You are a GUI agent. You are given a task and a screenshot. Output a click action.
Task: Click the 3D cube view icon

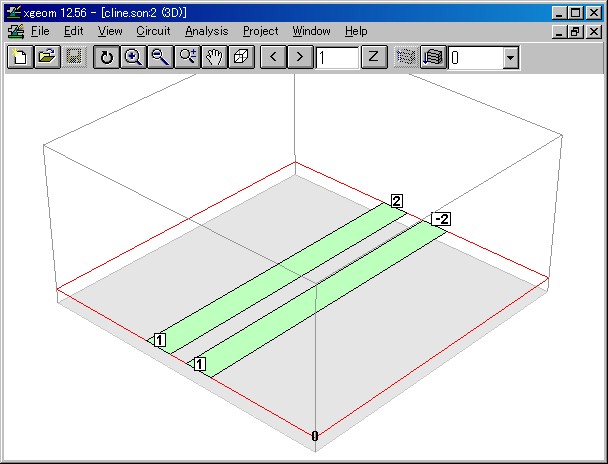click(242, 57)
